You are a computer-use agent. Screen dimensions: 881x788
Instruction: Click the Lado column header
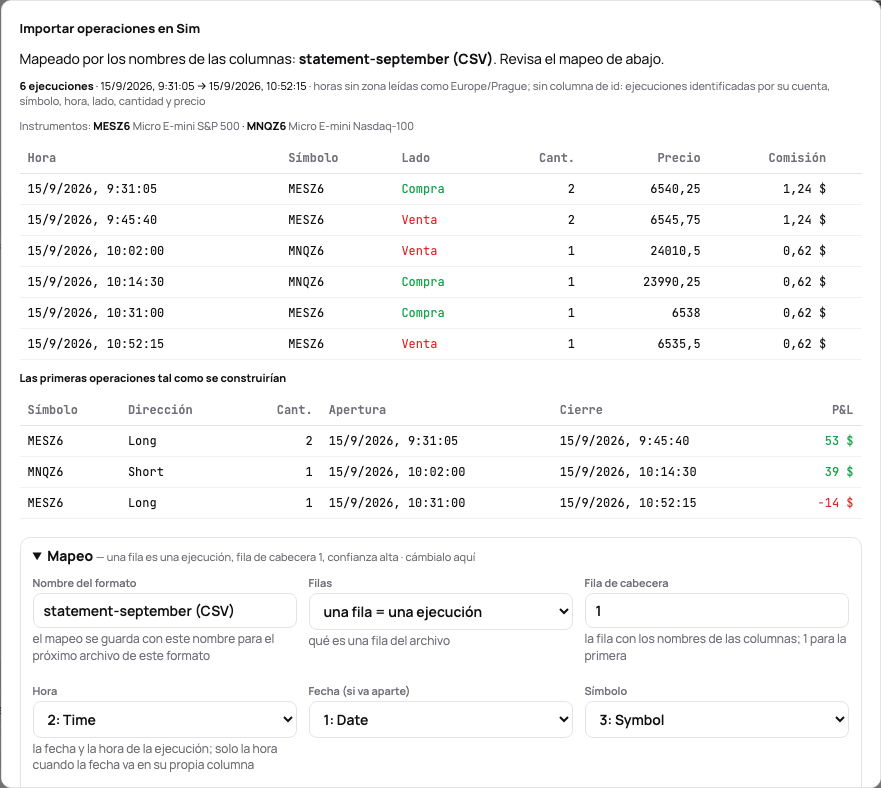coord(416,158)
